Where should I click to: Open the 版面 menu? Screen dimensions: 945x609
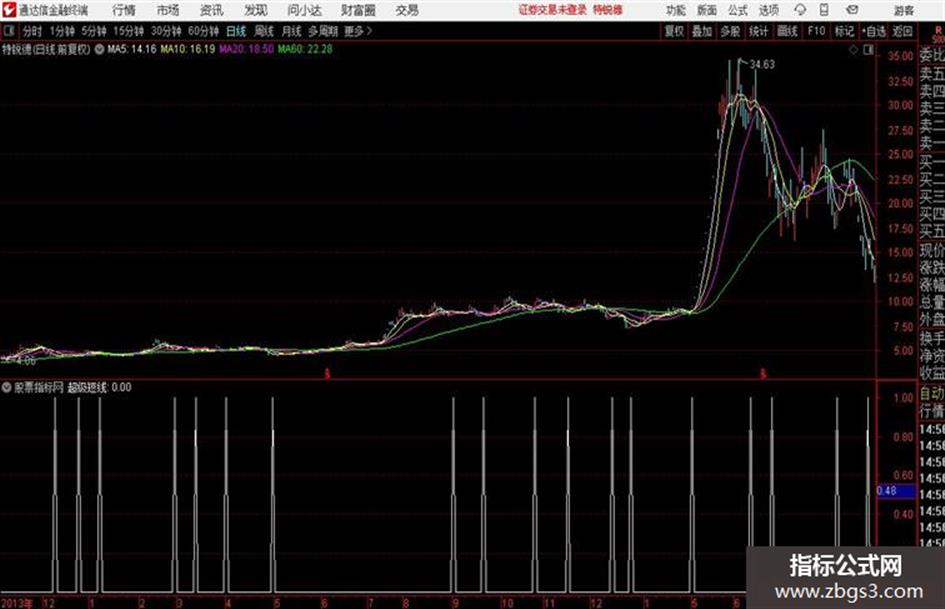pyautogui.click(x=706, y=10)
